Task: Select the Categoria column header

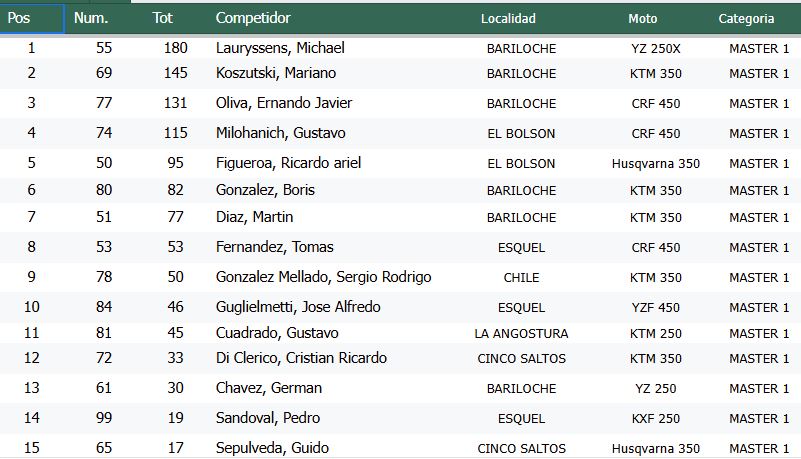Action: click(x=746, y=18)
